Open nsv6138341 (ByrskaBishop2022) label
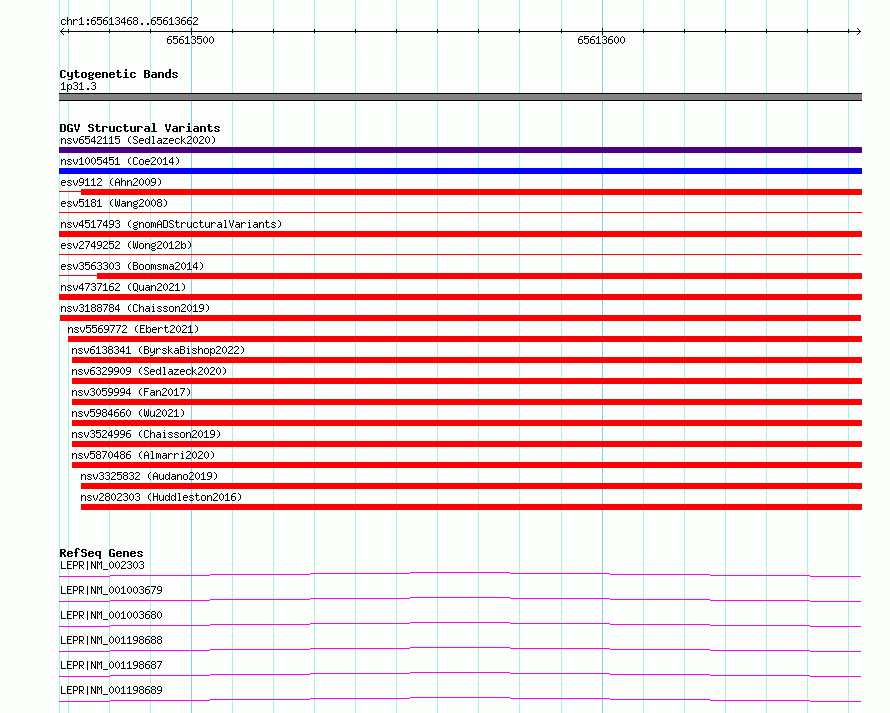The width and height of the screenshot is (890, 713). coord(158,350)
